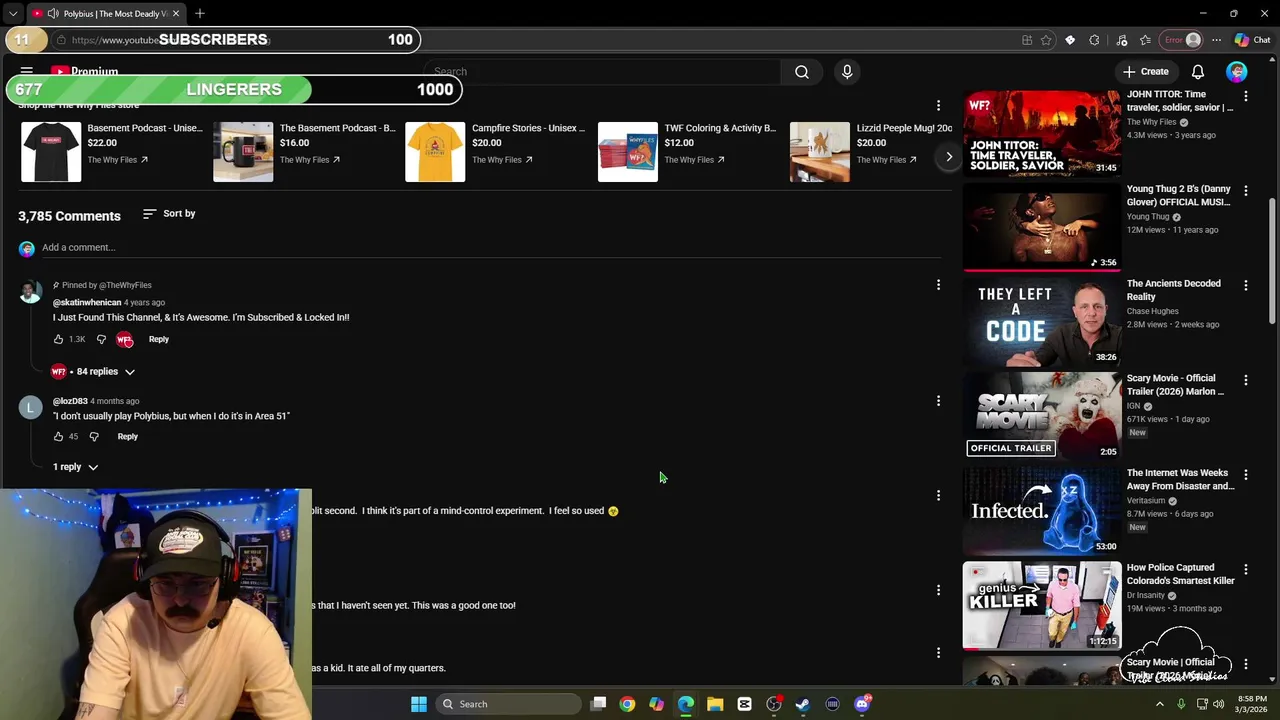Open options for the mind-control experiment comment

click(x=938, y=496)
